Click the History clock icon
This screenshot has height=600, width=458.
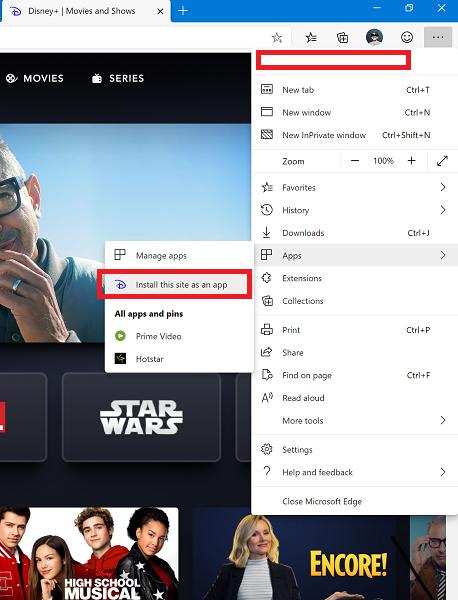coord(267,210)
